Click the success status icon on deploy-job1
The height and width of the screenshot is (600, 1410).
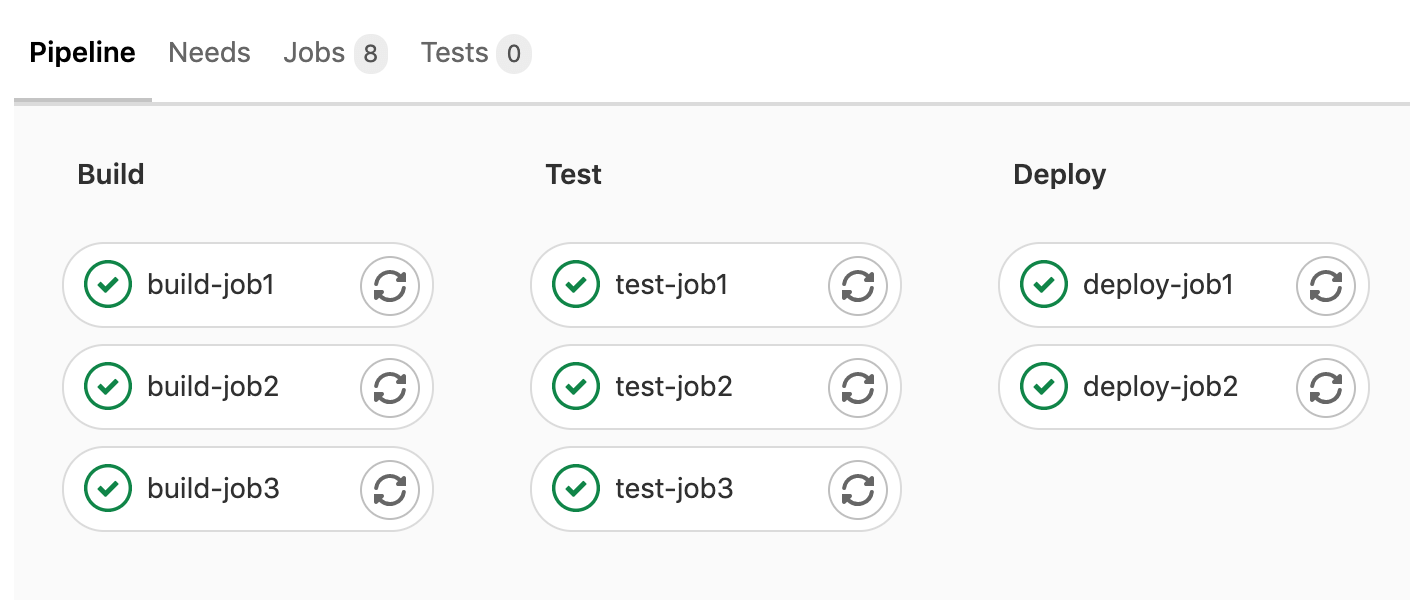pyautogui.click(x=1043, y=285)
